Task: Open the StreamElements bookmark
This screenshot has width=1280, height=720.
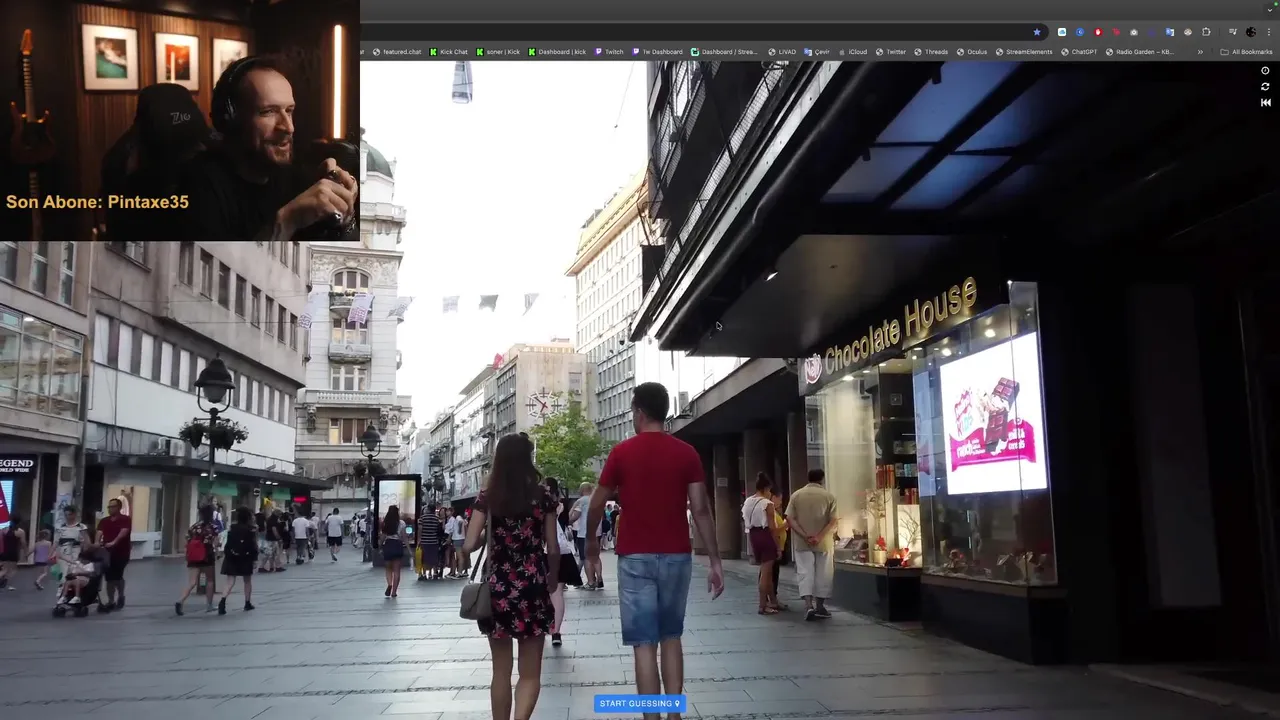Action: point(1024,52)
